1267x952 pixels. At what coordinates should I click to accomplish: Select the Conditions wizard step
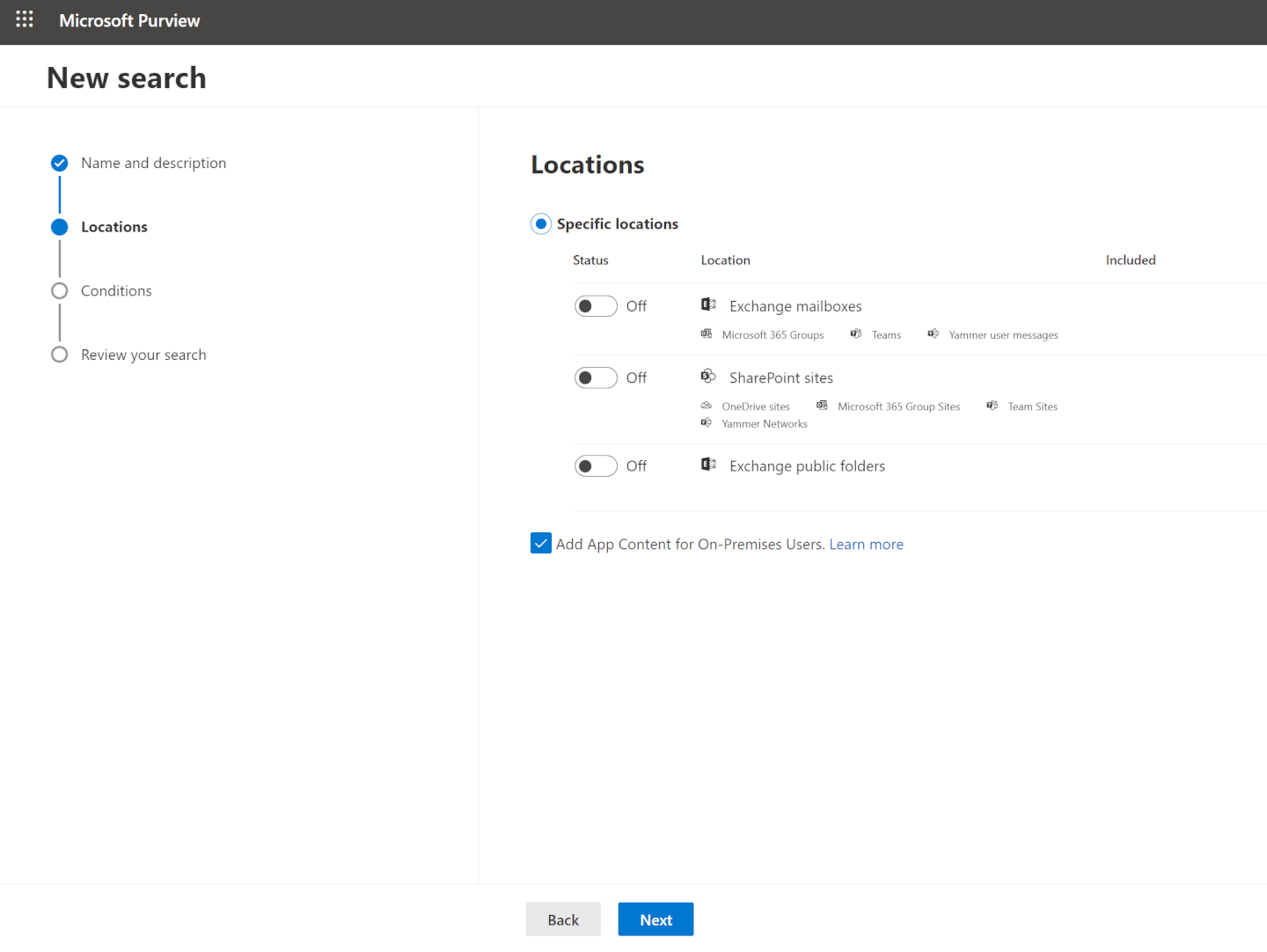(x=115, y=290)
